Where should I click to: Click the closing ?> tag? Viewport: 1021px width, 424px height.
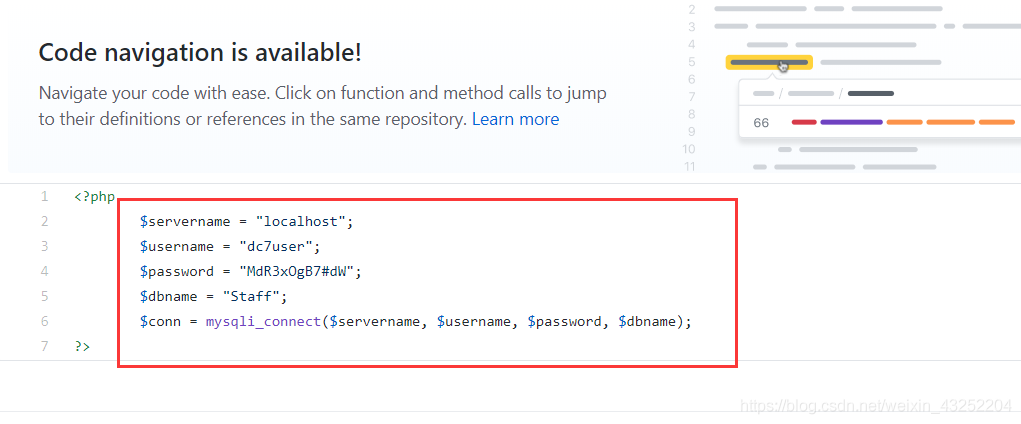pyautogui.click(x=82, y=346)
